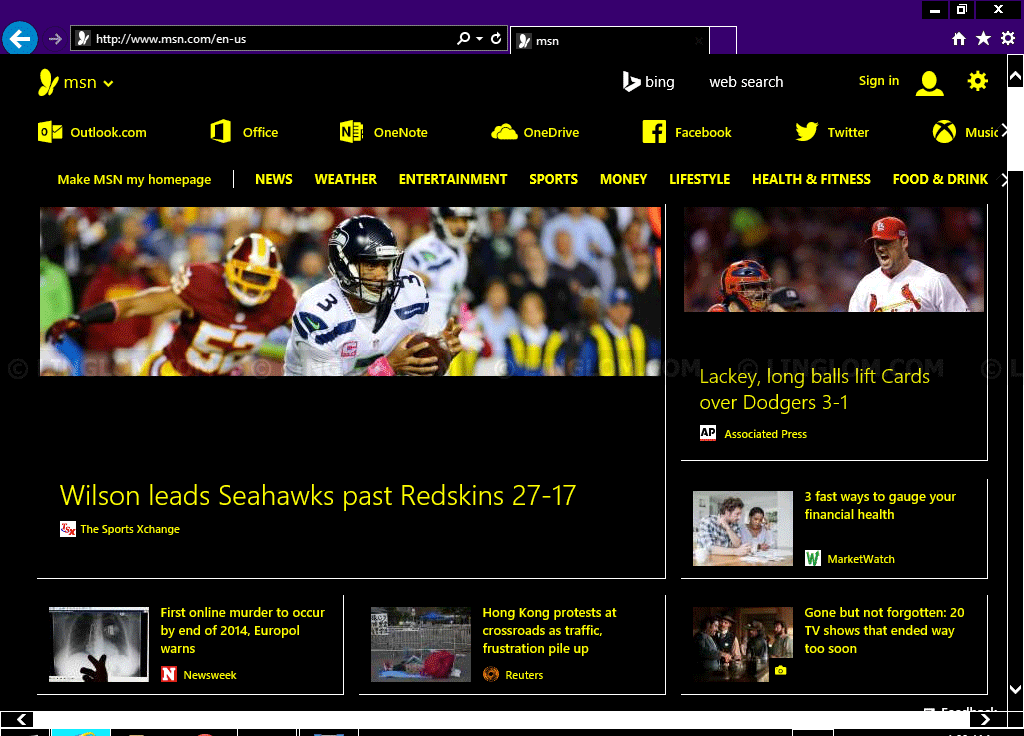Click the Associated Press AP logo
The height and width of the screenshot is (736, 1024).
[708, 434]
